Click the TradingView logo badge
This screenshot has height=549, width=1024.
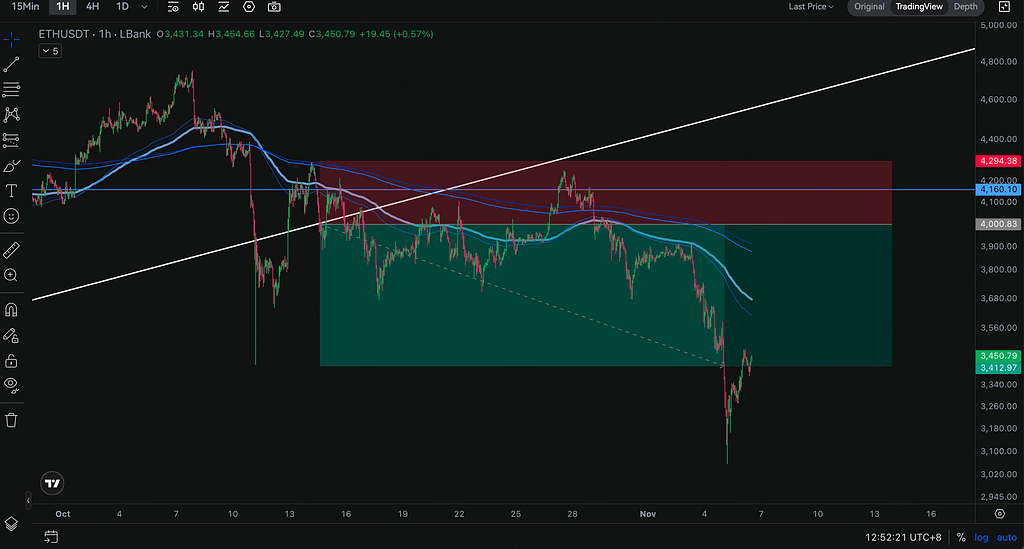point(52,483)
